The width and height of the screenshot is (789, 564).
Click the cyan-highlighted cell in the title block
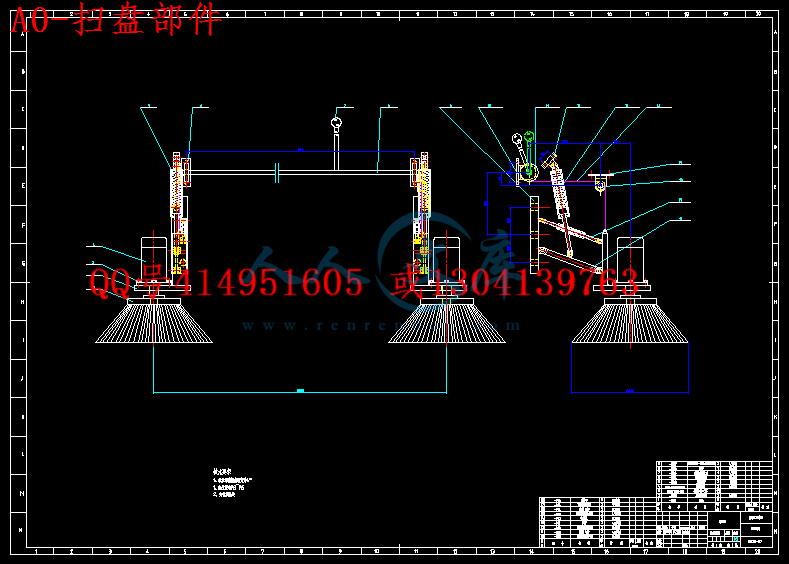pyautogui.click(x=736, y=539)
